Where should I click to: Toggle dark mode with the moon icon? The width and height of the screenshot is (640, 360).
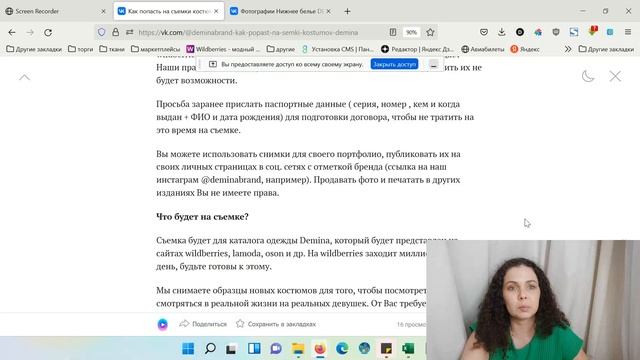pos(588,76)
